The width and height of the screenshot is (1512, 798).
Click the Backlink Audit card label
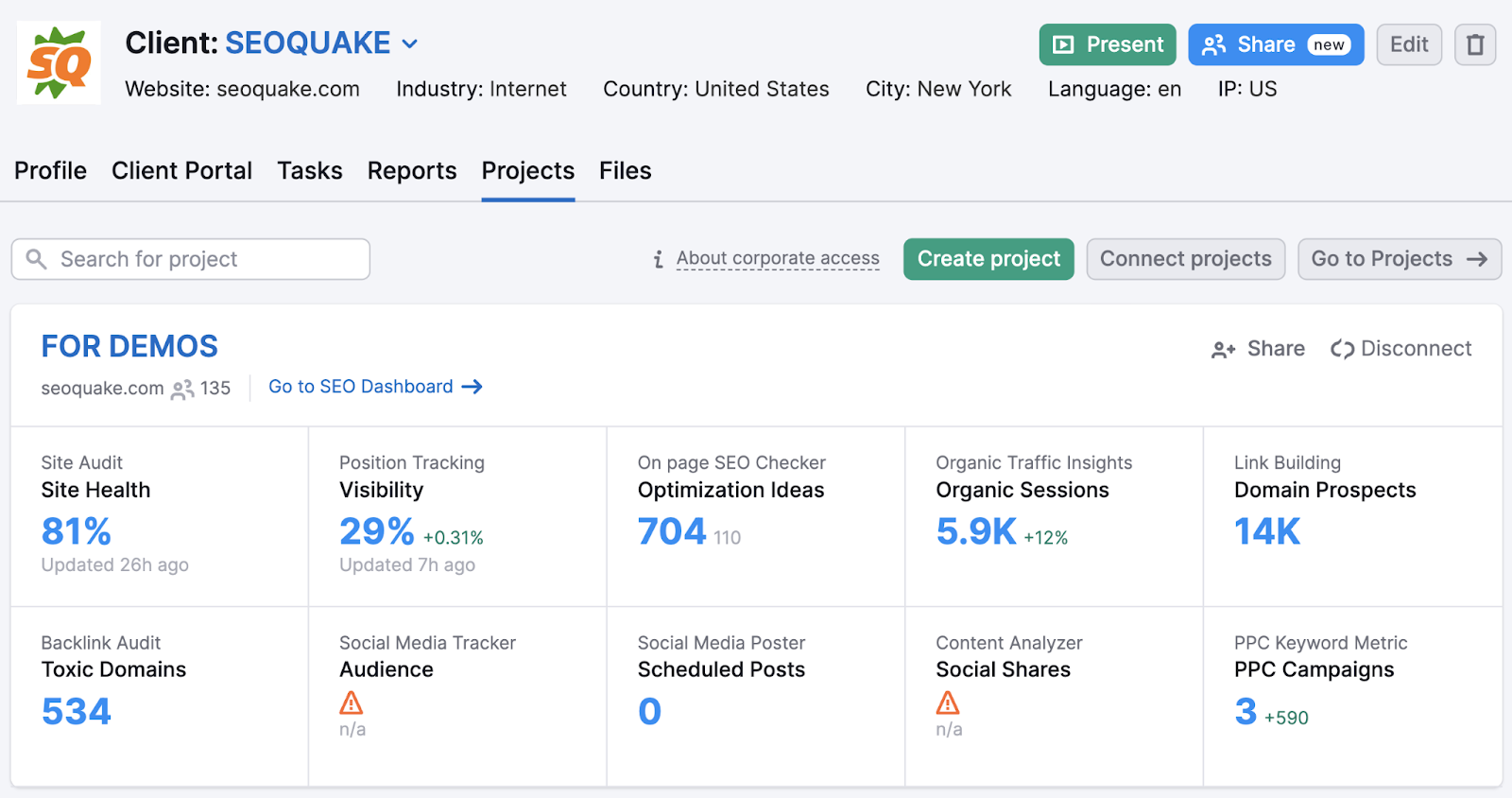100,643
